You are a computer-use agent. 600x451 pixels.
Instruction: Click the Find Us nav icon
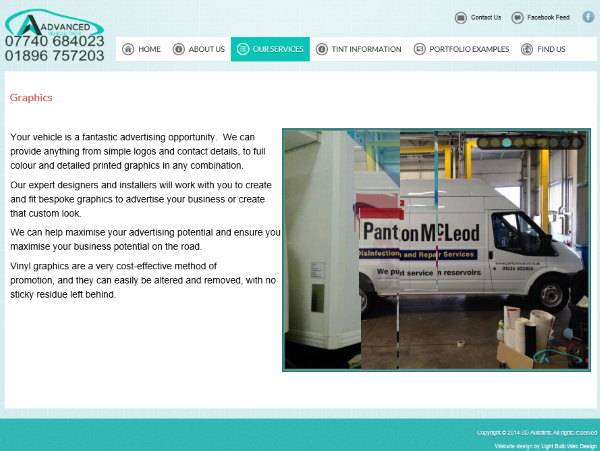[x=527, y=49]
